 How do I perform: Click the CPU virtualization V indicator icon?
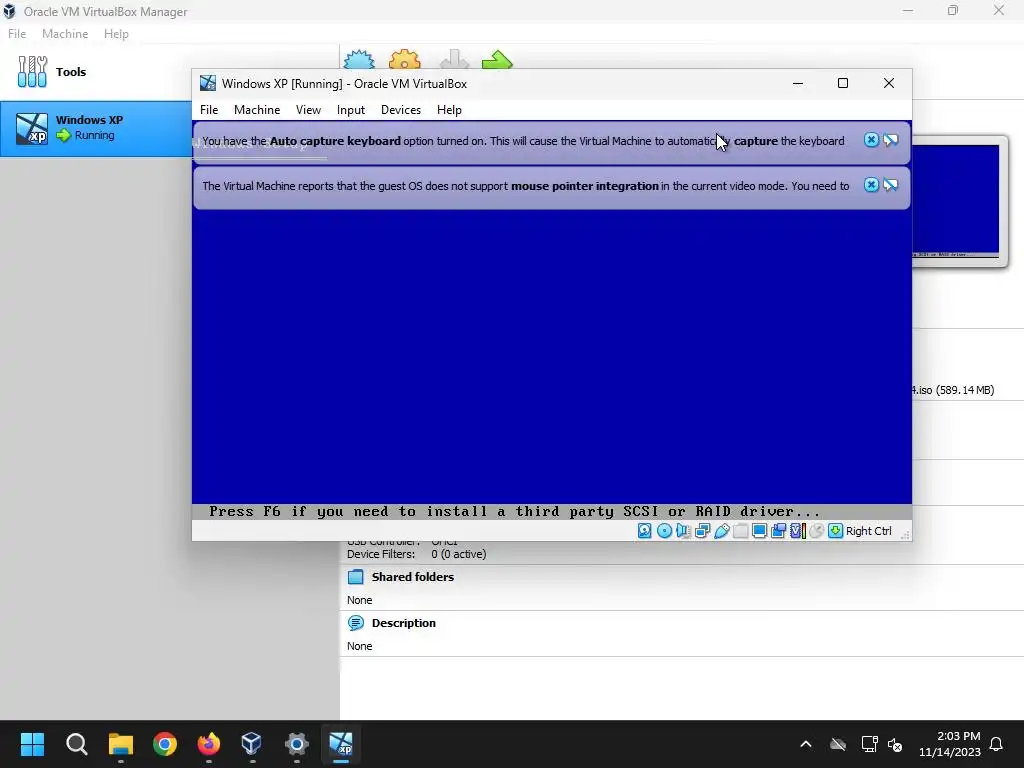[797, 531]
